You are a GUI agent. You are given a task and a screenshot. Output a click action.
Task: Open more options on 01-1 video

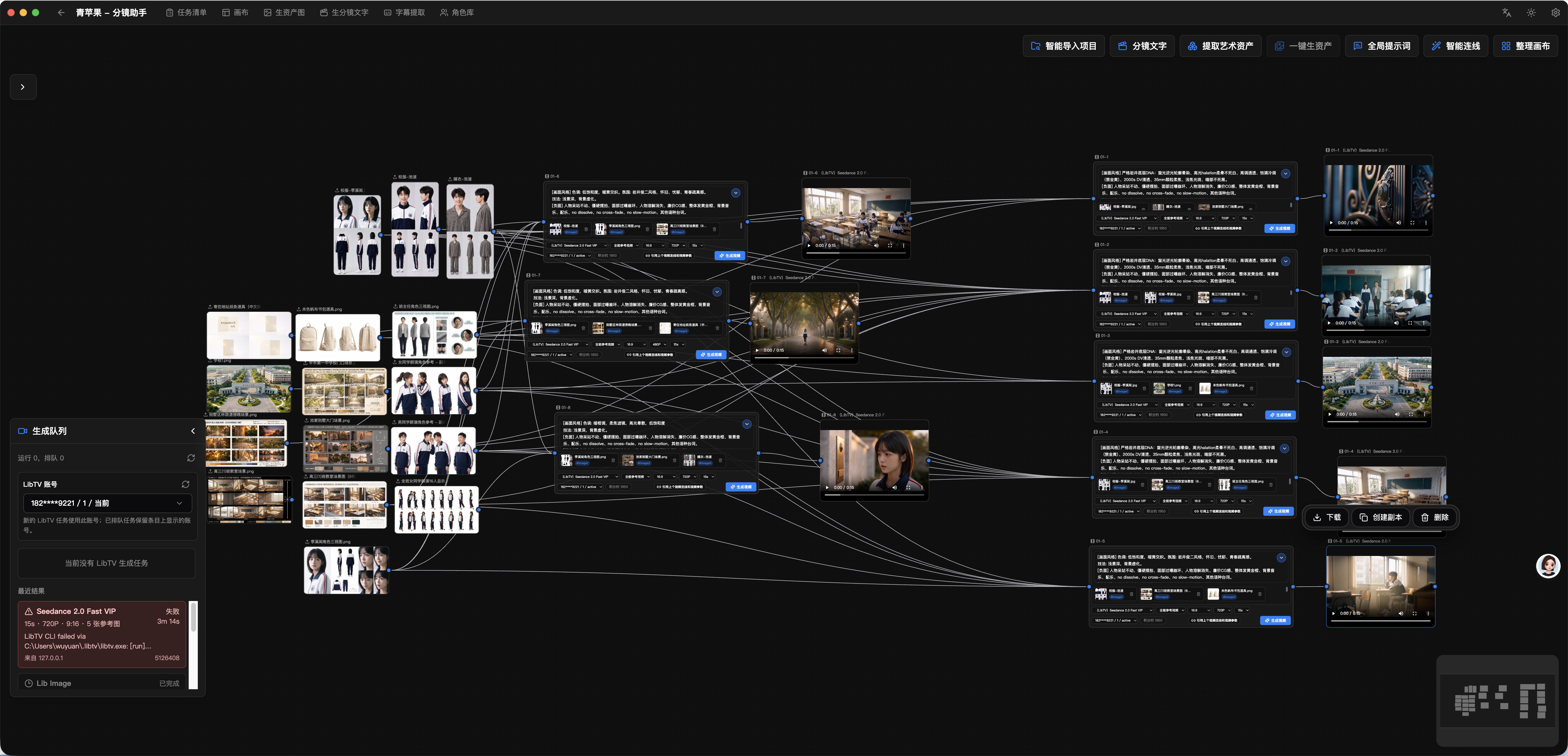pyautogui.click(x=1426, y=223)
